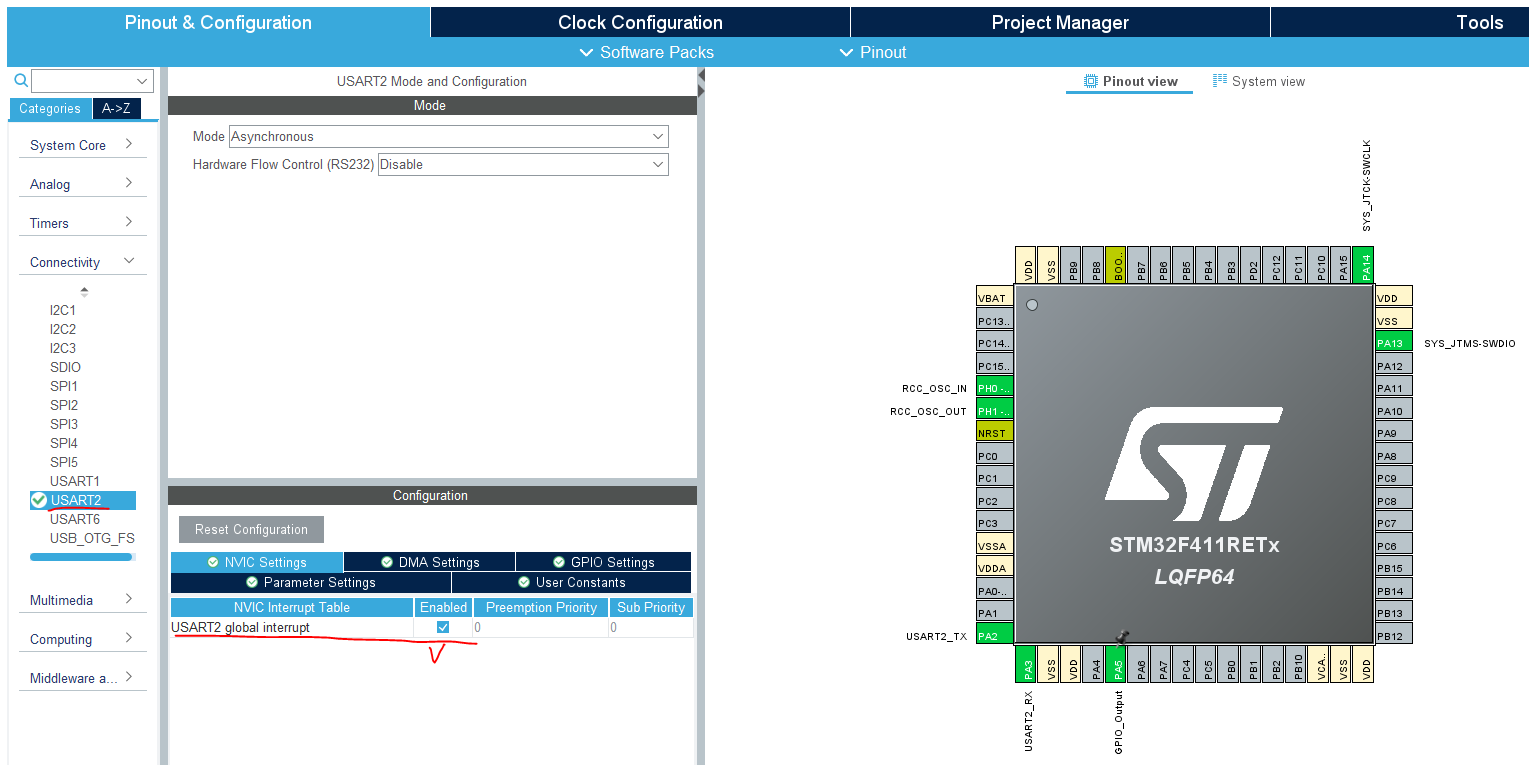Select the VBAT pin
The height and width of the screenshot is (765, 1529).
tap(995, 298)
